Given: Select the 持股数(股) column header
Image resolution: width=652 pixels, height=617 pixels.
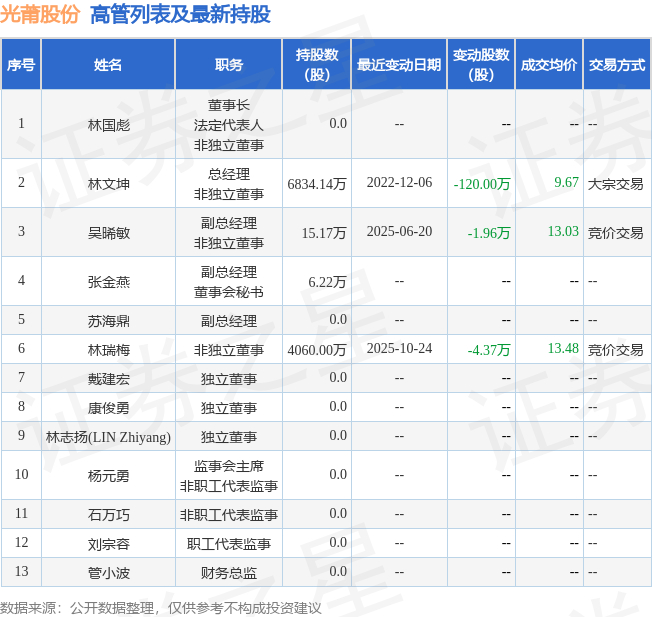Looking at the screenshot, I should pos(317,64).
